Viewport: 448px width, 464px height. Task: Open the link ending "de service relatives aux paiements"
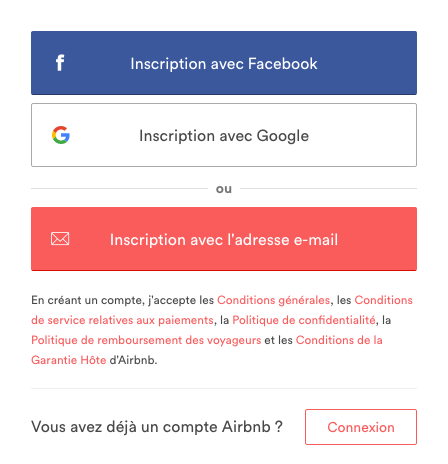[x=122, y=320]
